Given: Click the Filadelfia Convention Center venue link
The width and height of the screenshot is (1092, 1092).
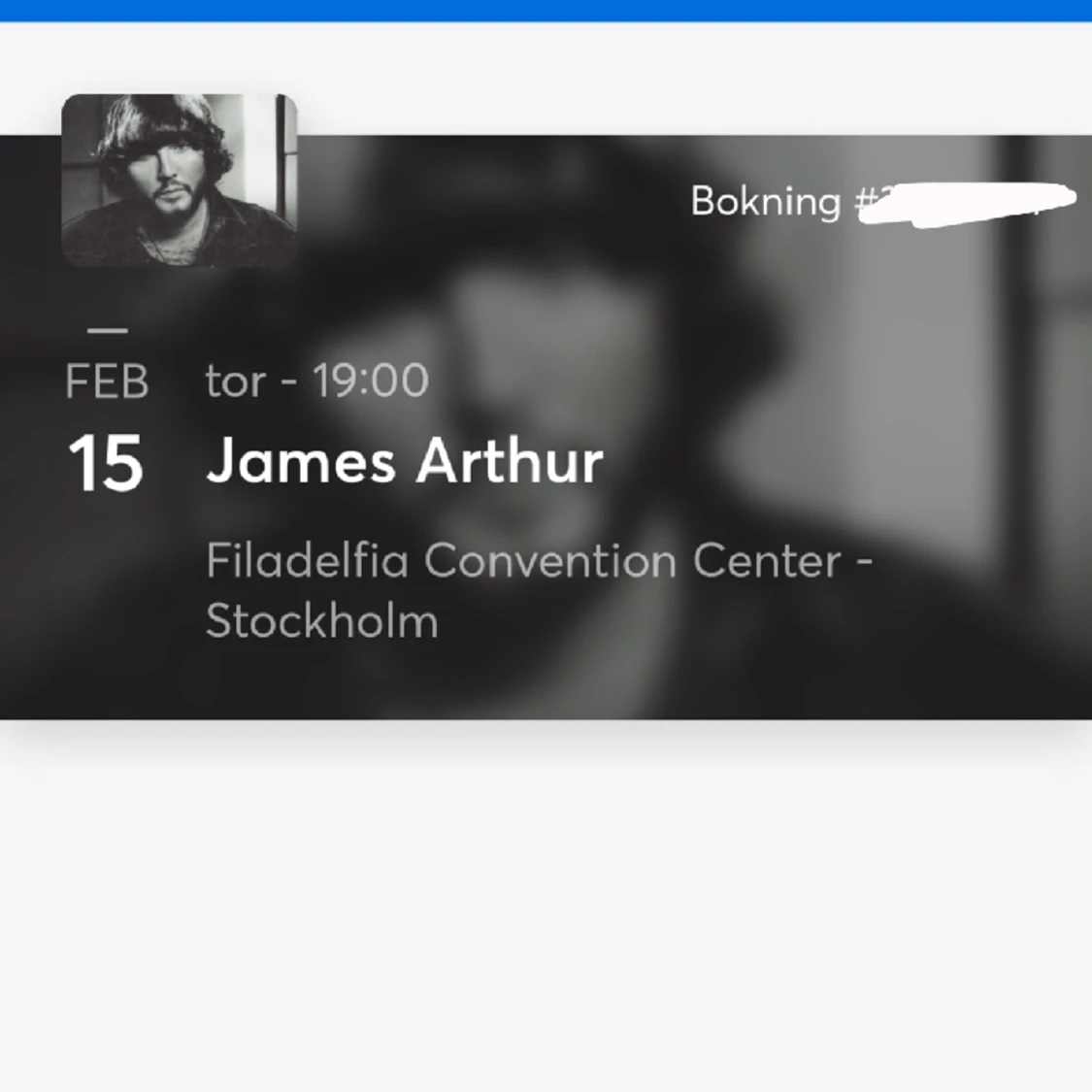Looking at the screenshot, I should (540, 560).
